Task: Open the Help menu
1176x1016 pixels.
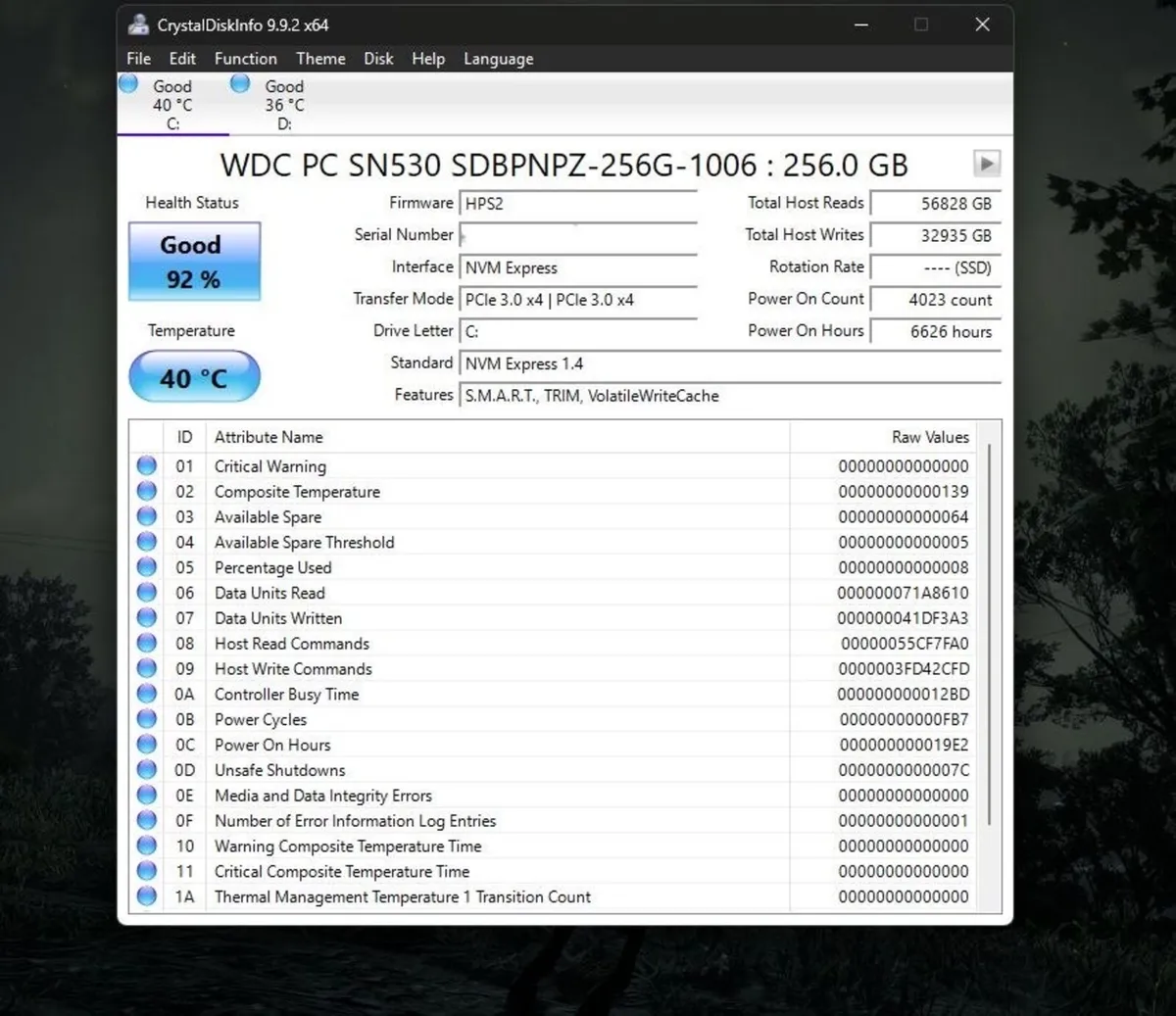Action: [428, 59]
